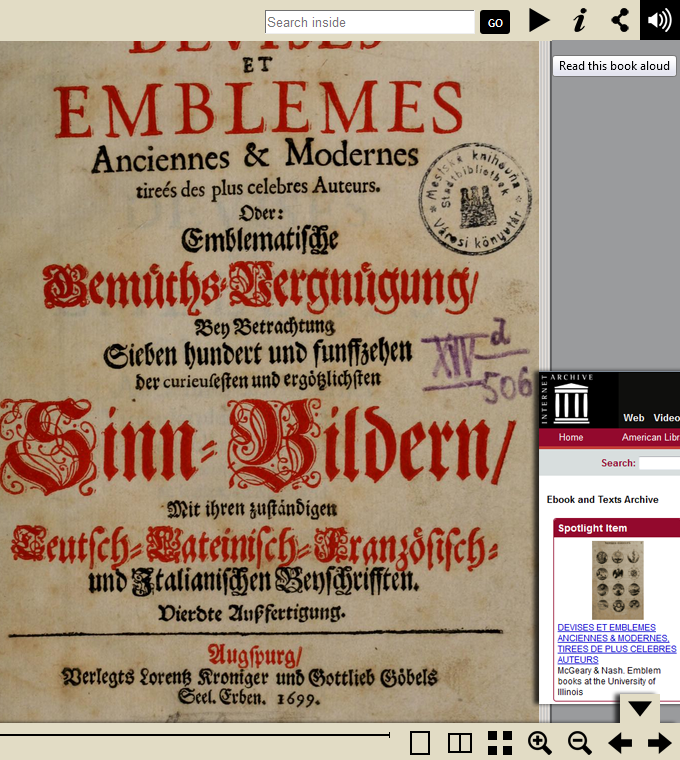This screenshot has height=760, width=680.
Task: Open thumbnail grid view
Action: [500, 743]
